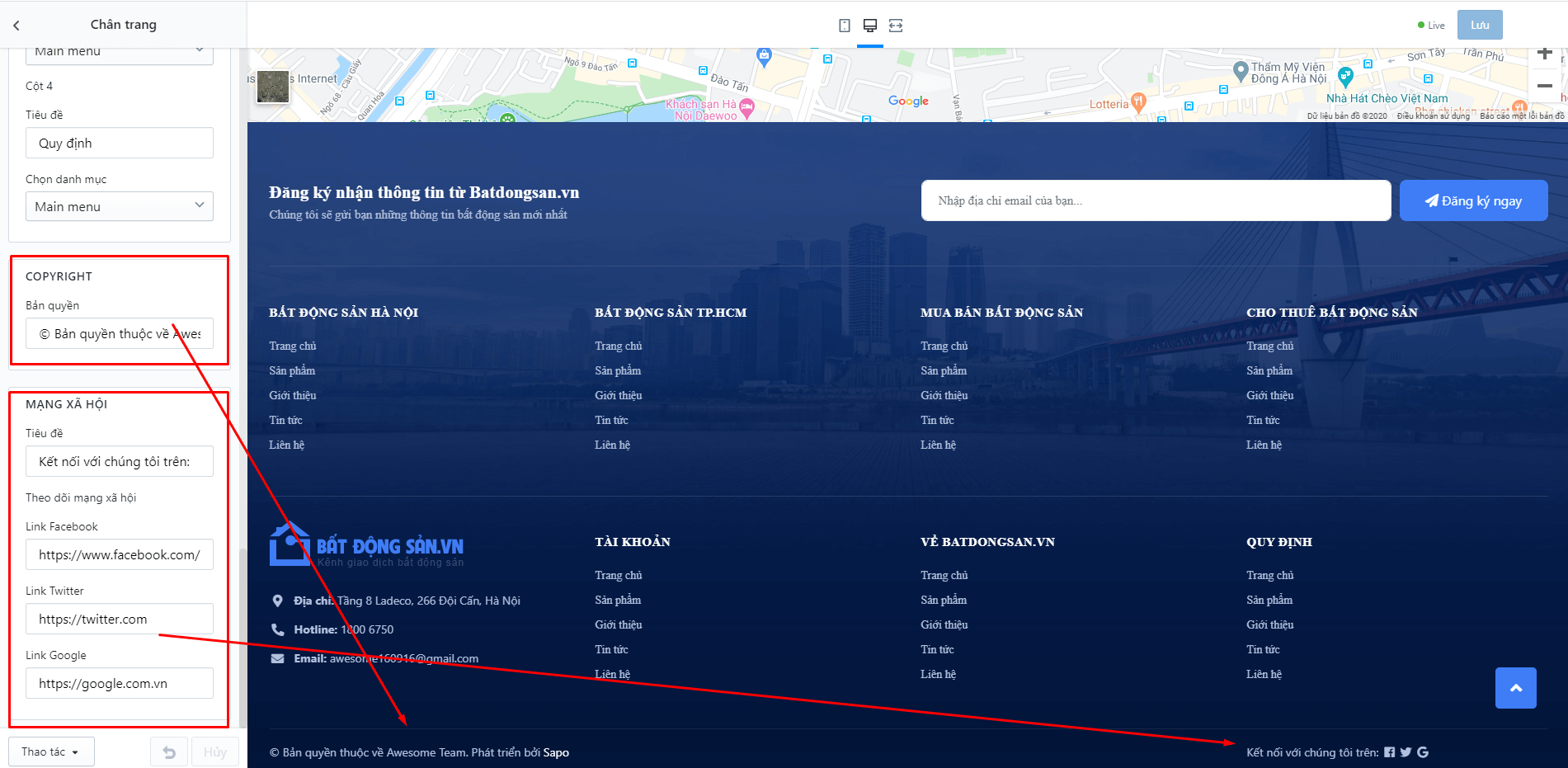This screenshot has width=1568, height=768.
Task: Click the Đăng ký ngay button
Action: 1473,200
